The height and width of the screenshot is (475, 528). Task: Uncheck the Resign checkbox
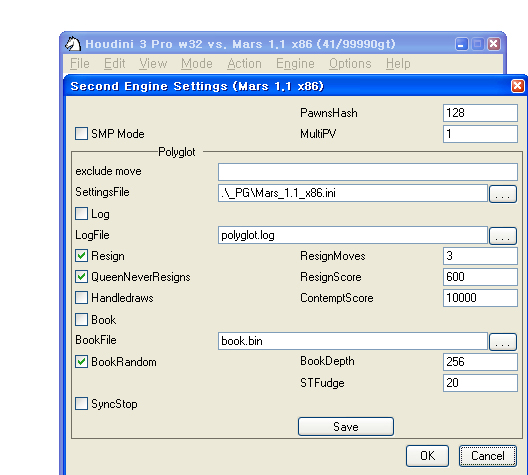(81, 256)
